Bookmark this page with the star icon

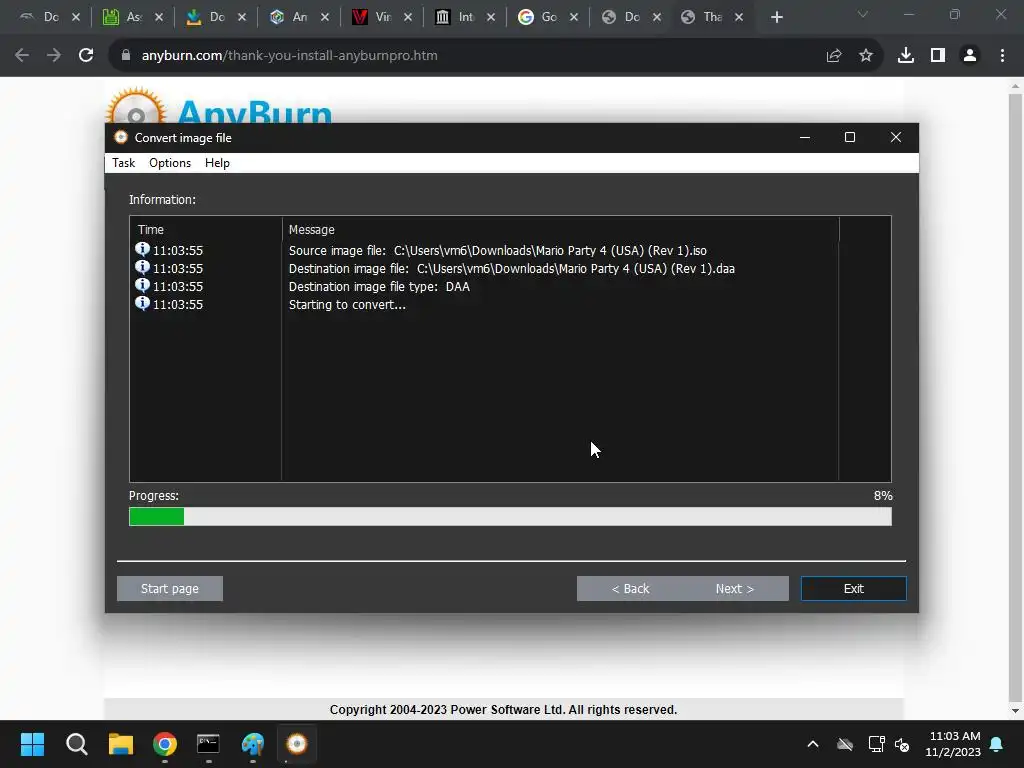click(866, 56)
